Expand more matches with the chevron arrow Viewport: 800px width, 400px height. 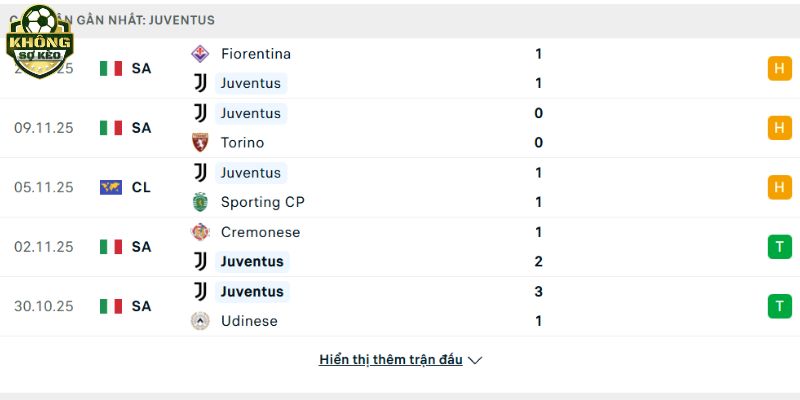pos(475,360)
